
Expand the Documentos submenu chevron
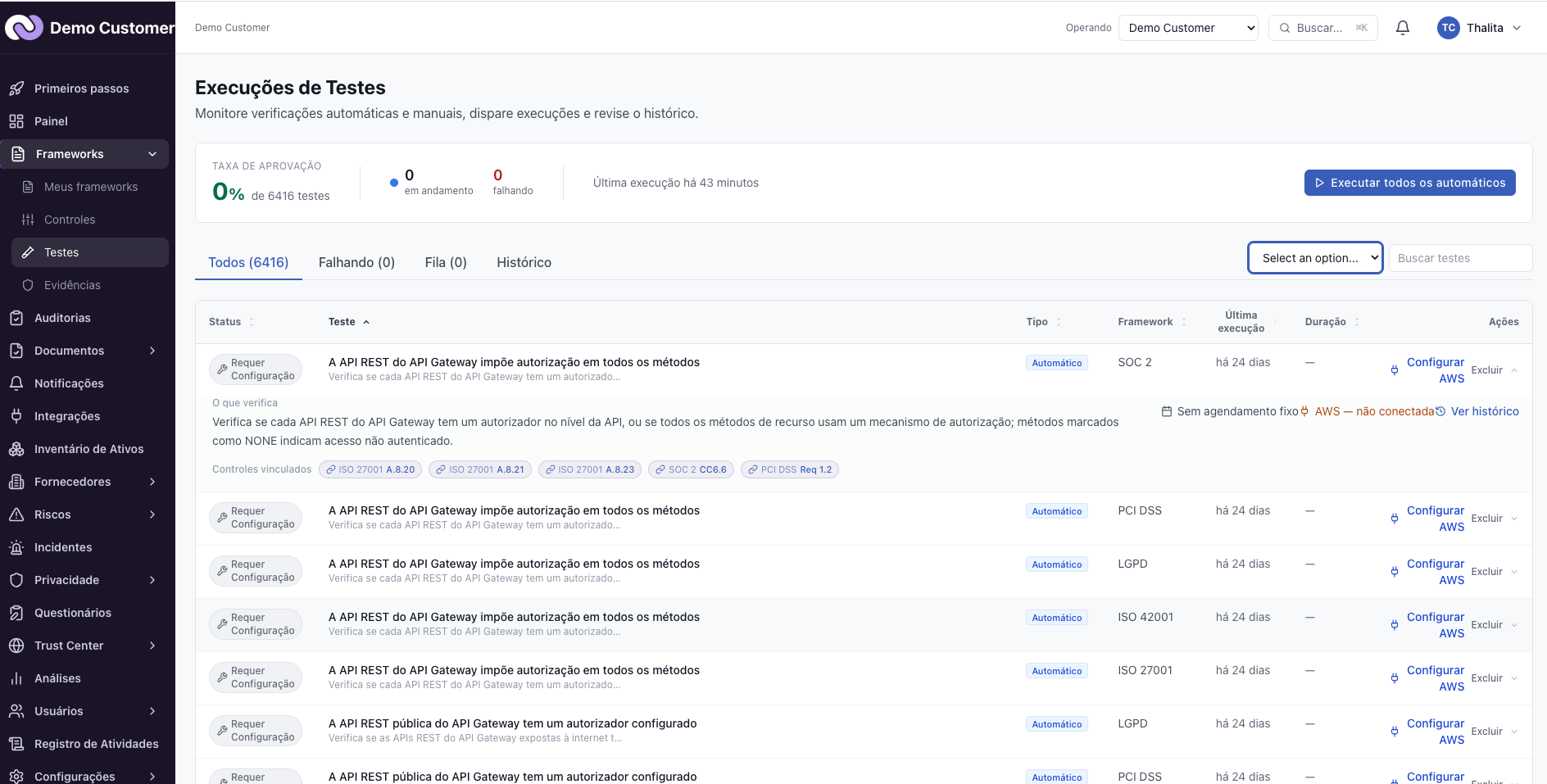[x=152, y=351]
